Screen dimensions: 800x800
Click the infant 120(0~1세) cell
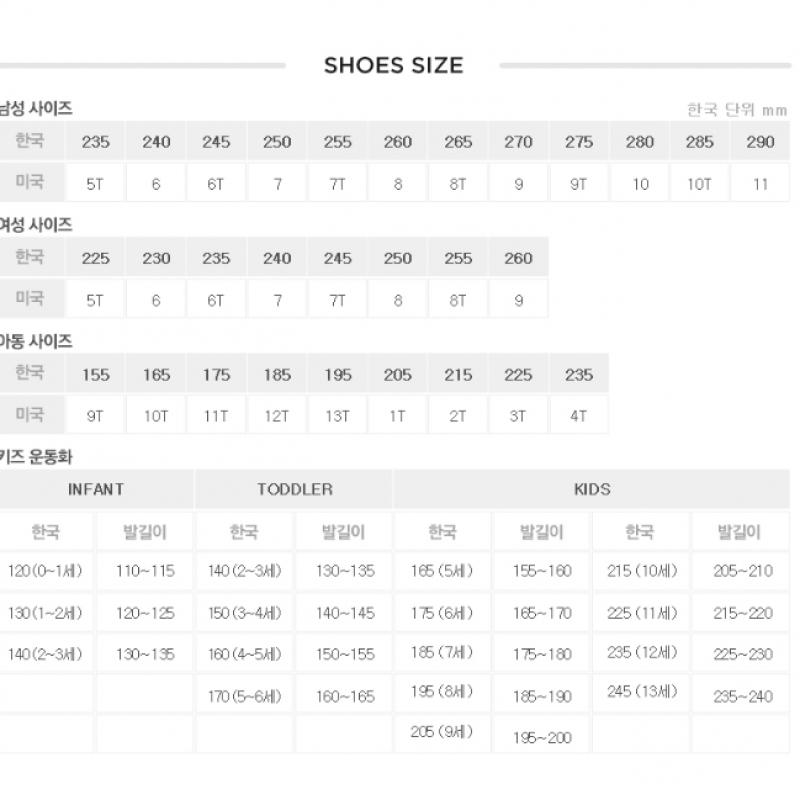(47, 571)
